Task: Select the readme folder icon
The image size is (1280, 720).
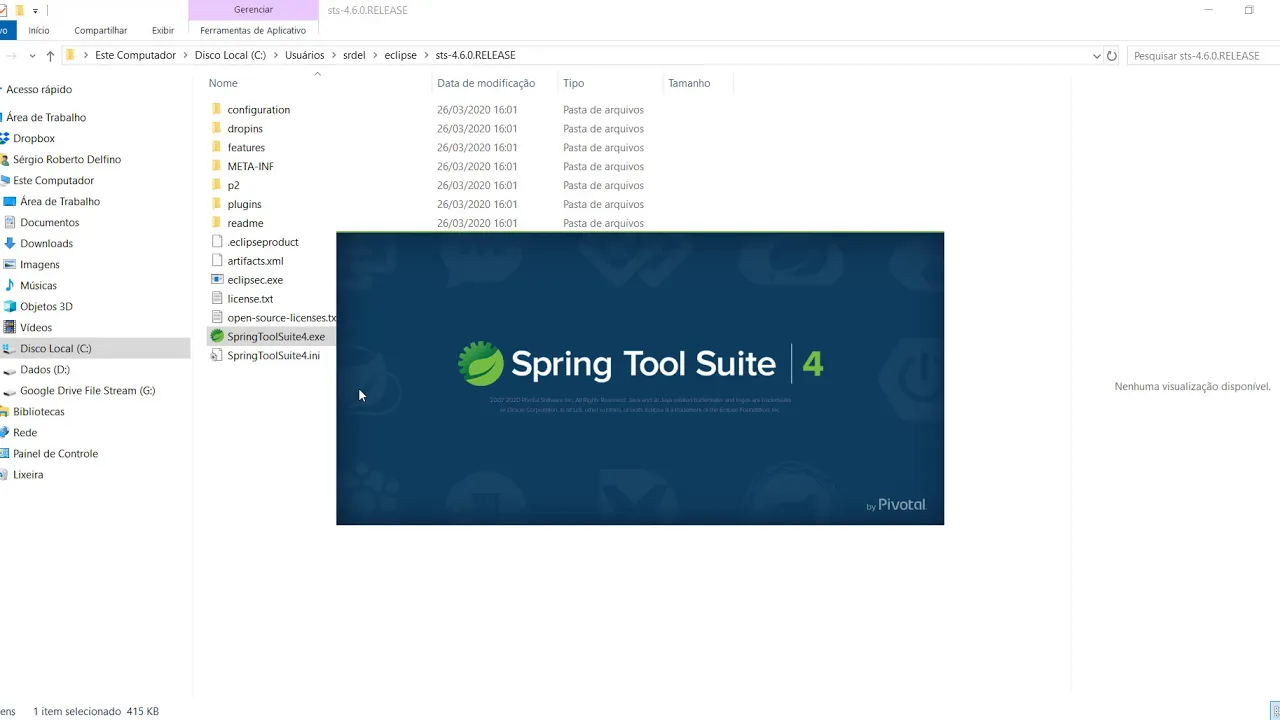Action: [x=217, y=223]
